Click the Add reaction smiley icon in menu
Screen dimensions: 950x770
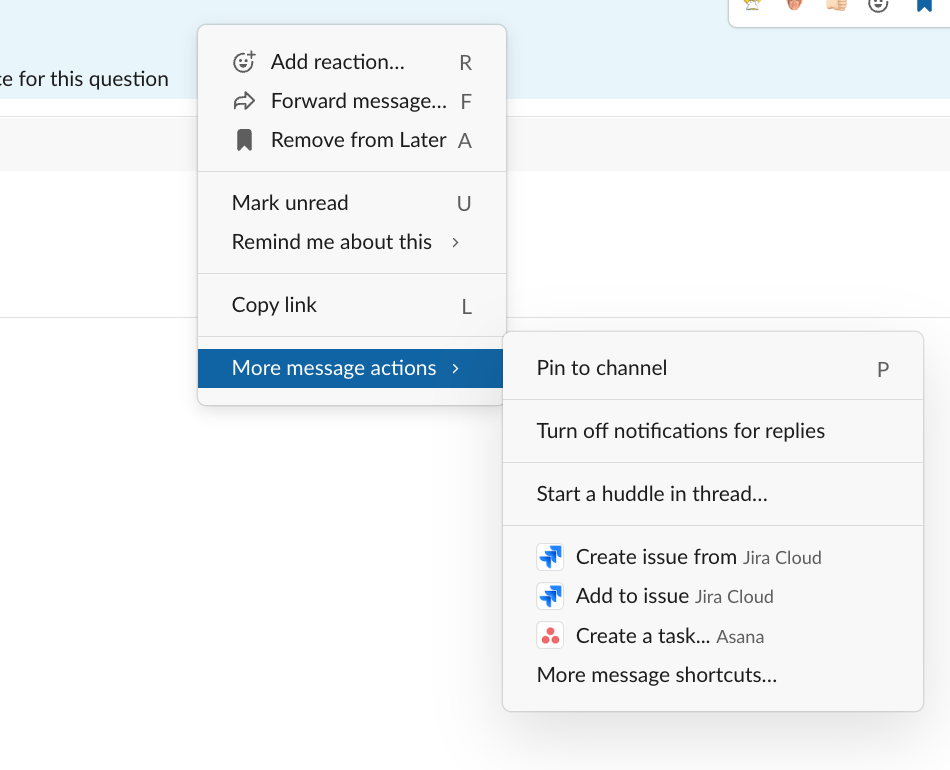point(244,62)
